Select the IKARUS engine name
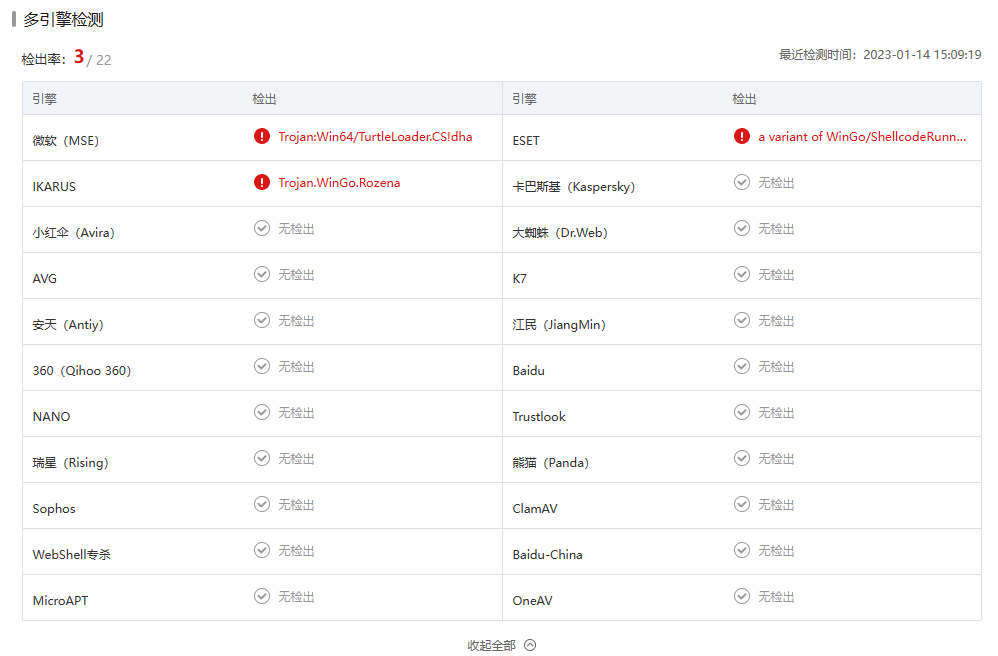This screenshot has width=998, height=656. coord(54,186)
